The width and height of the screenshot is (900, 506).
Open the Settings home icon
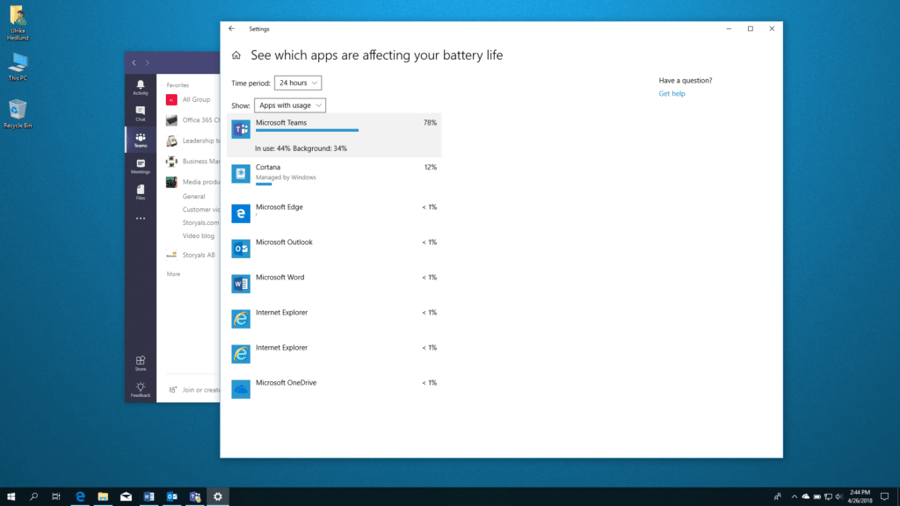(x=236, y=55)
